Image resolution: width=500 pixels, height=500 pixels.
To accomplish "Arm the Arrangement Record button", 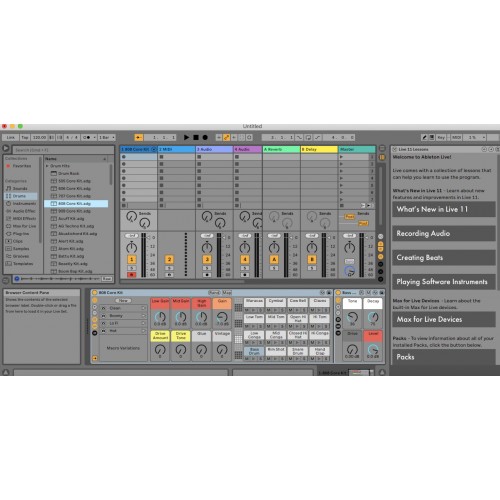I will [x=205, y=137].
